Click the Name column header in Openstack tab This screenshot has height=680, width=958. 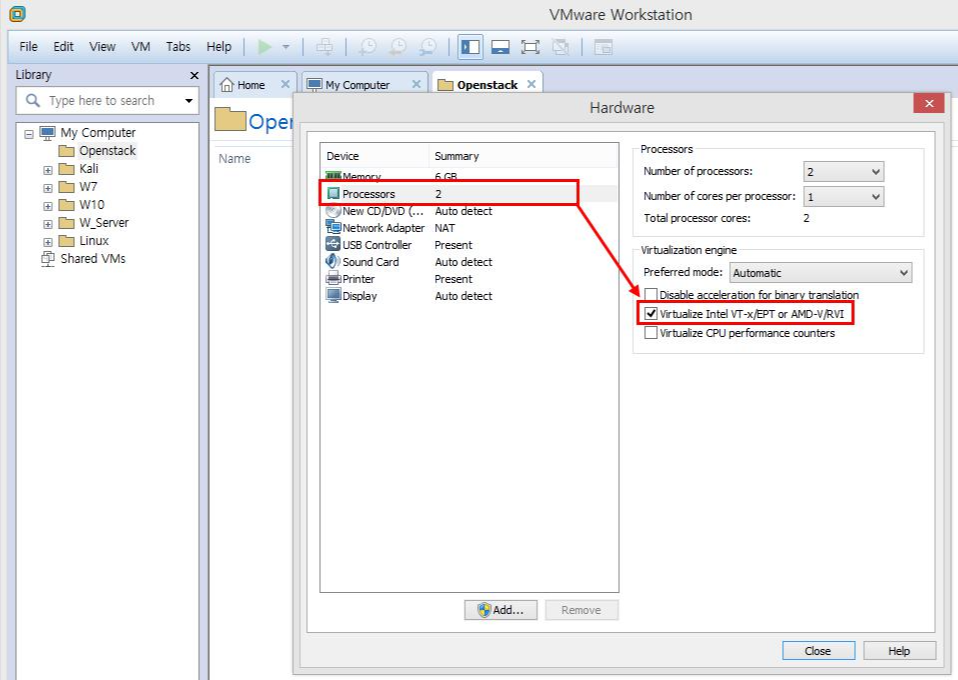(235, 158)
